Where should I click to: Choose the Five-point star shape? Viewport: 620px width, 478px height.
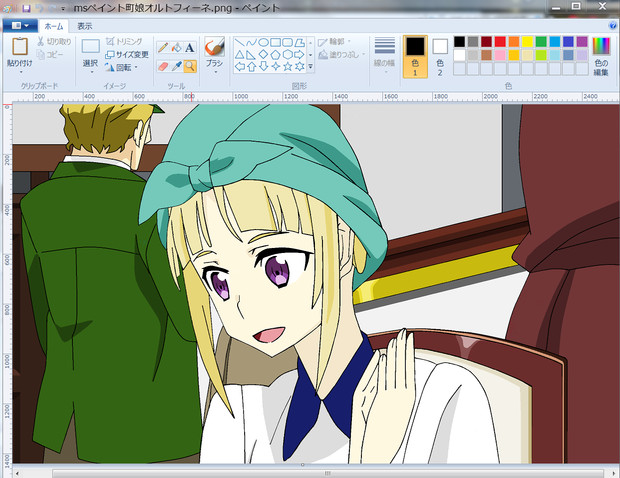tap(287, 66)
